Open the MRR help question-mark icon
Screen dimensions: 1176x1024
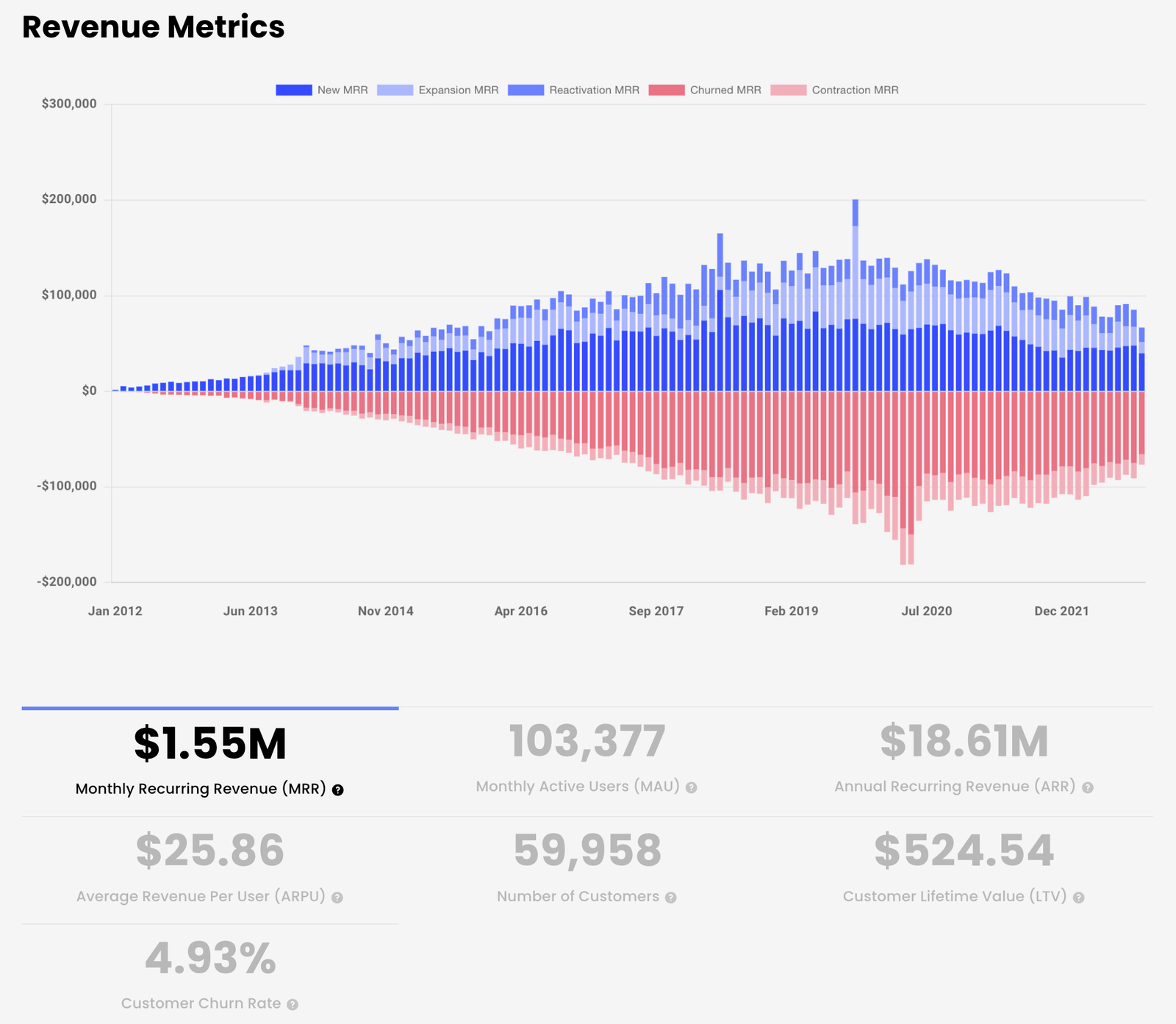pyautogui.click(x=337, y=790)
